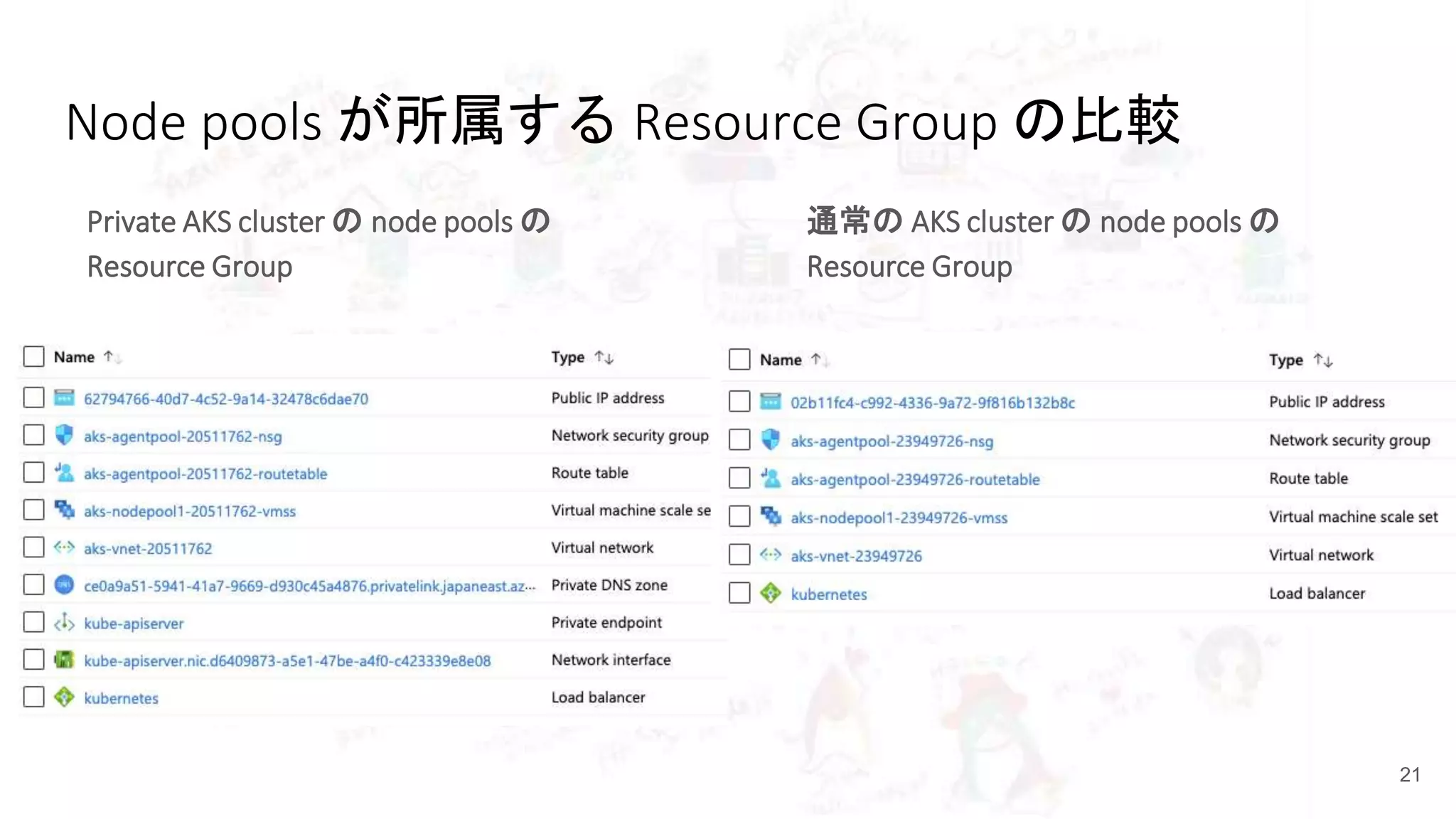Click route table icon of aks-agentpool-23949726-routetable
The width and height of the screenshot is (1456, 819).
pos(771,478)
